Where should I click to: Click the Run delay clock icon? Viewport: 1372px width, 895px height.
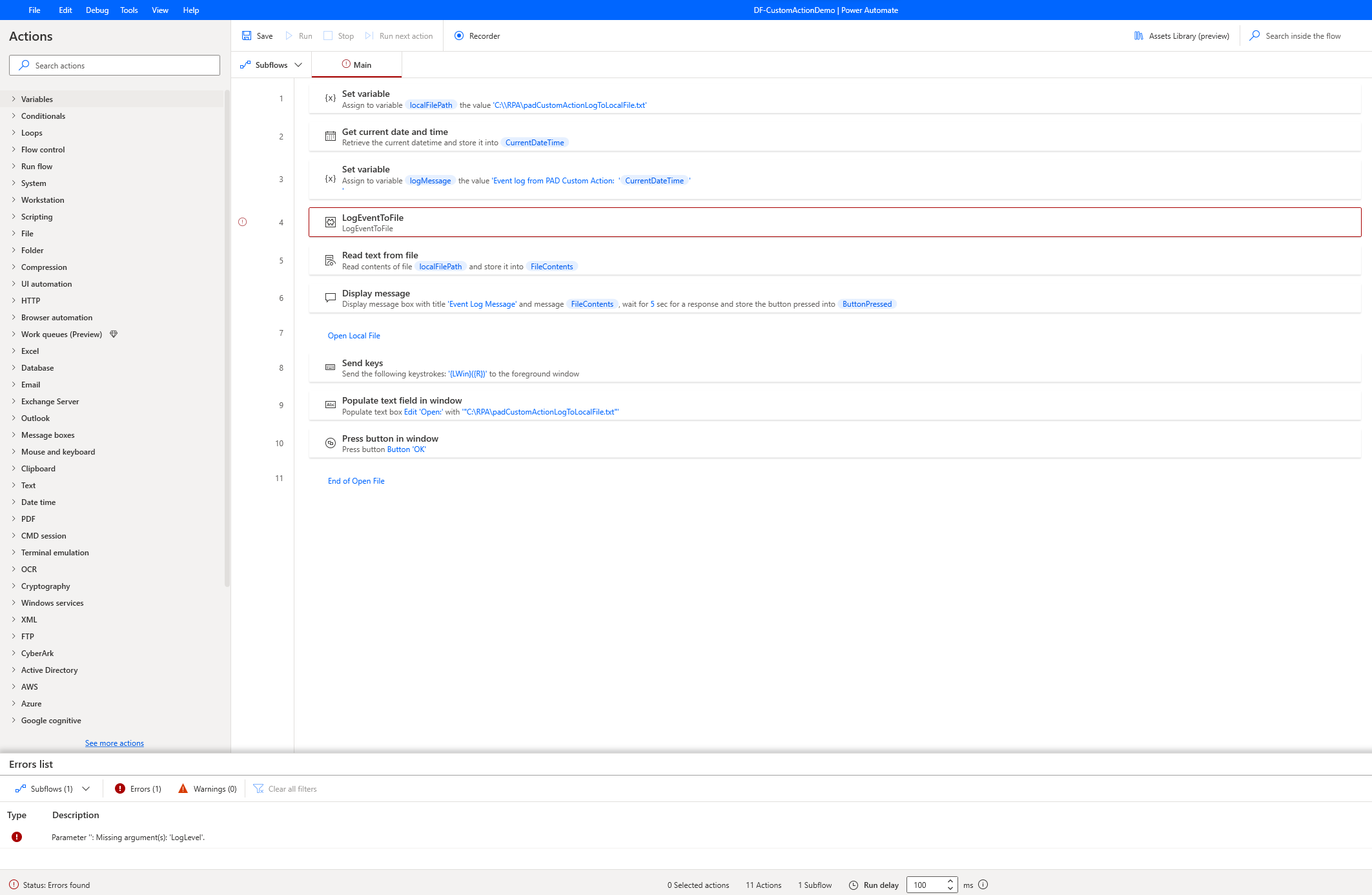854,885
